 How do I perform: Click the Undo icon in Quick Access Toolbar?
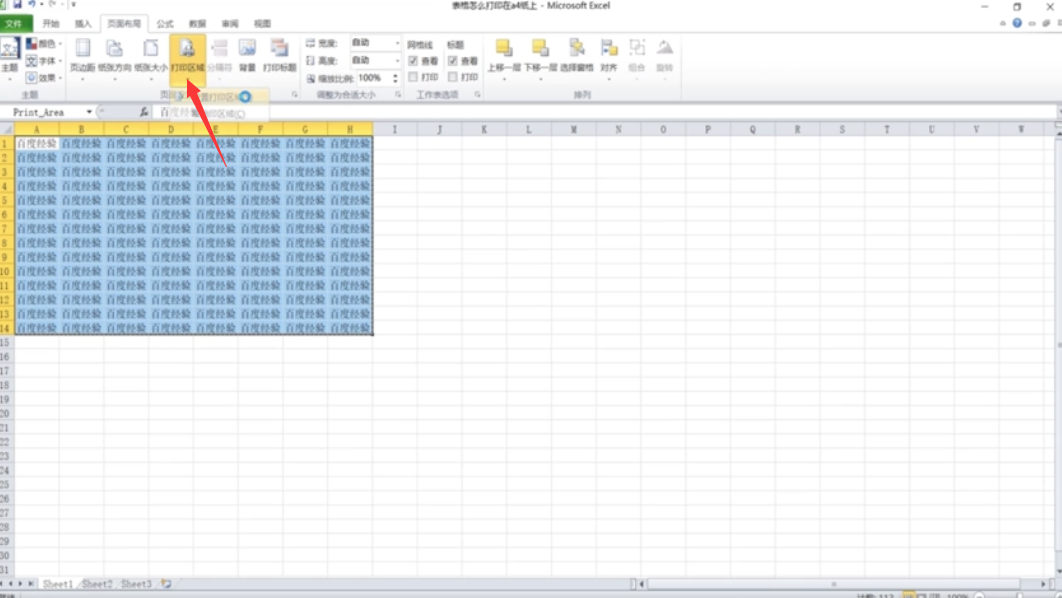tap(32, 5)
